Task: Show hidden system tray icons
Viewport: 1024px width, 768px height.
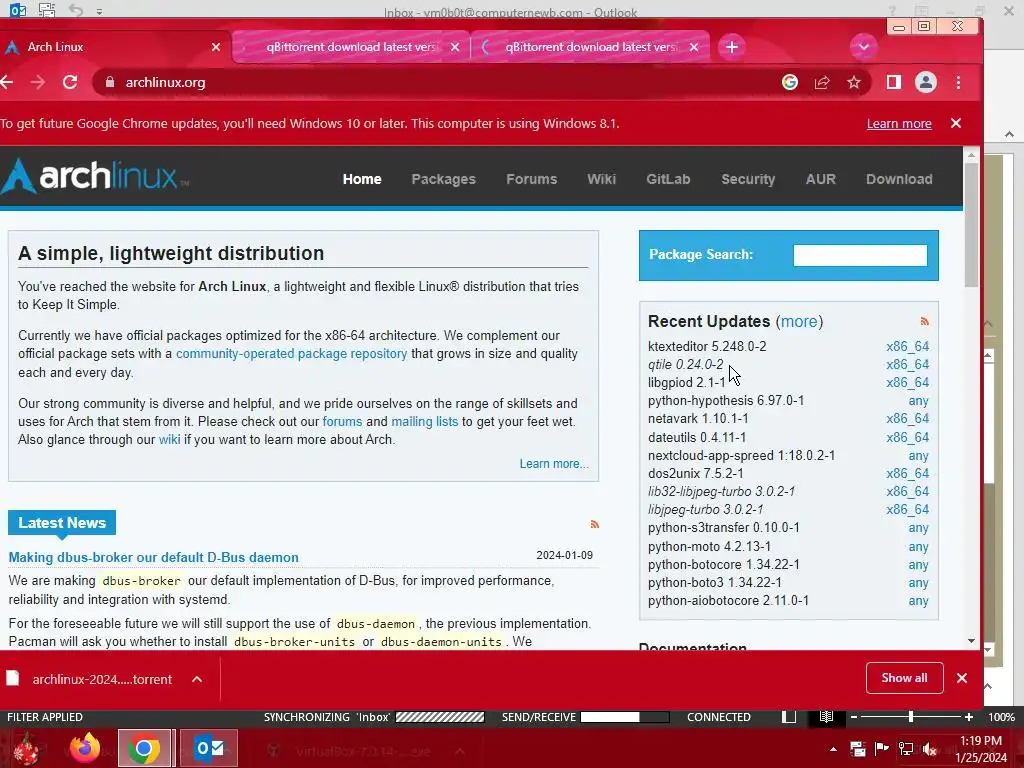Action: click(x=833, y=749)
